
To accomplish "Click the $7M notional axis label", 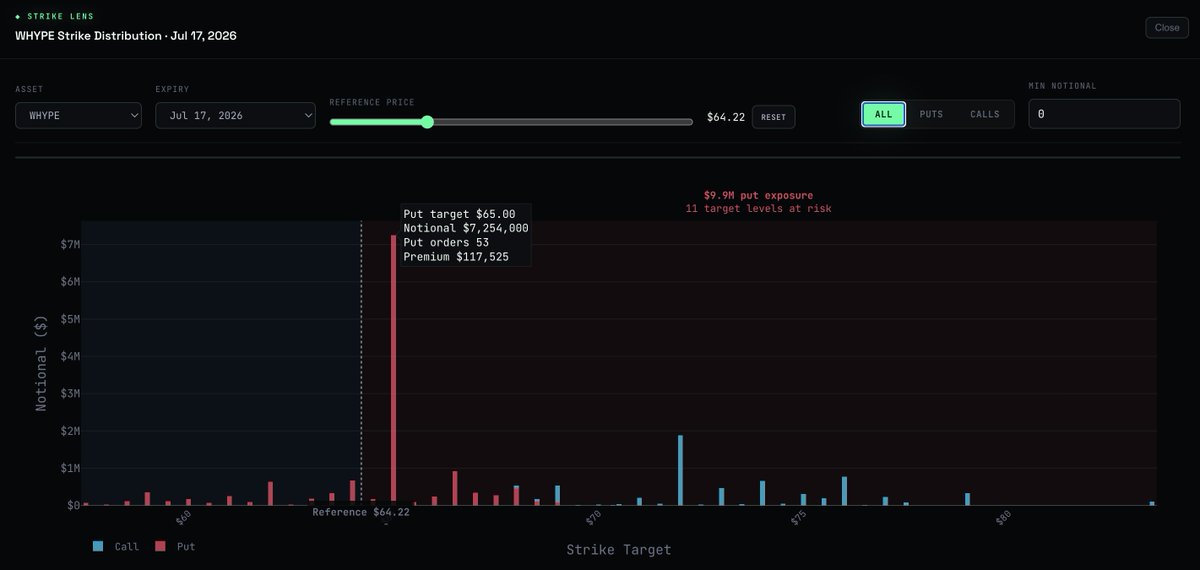I will click(70, 245).
